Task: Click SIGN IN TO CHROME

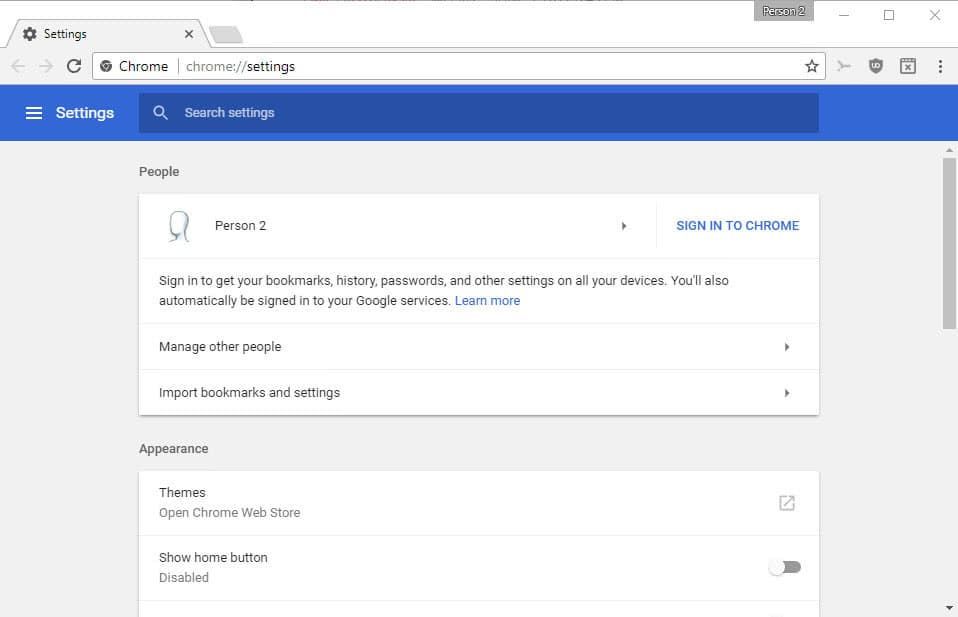Action: pos(737,226)
